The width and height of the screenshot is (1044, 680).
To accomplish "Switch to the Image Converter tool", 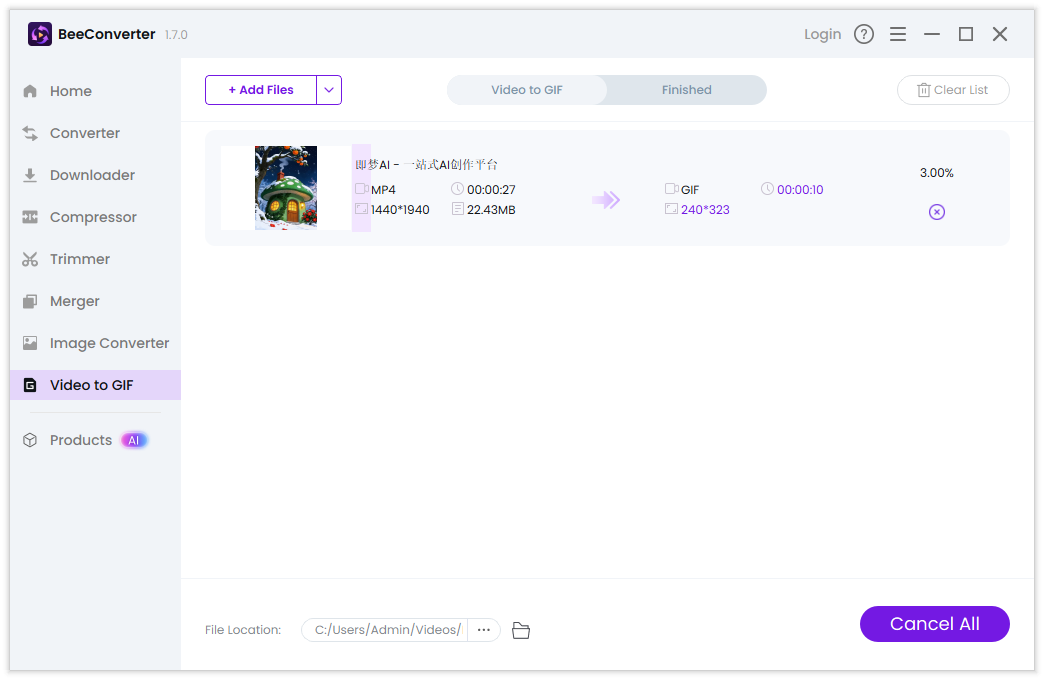I will [x=109, y=342].
